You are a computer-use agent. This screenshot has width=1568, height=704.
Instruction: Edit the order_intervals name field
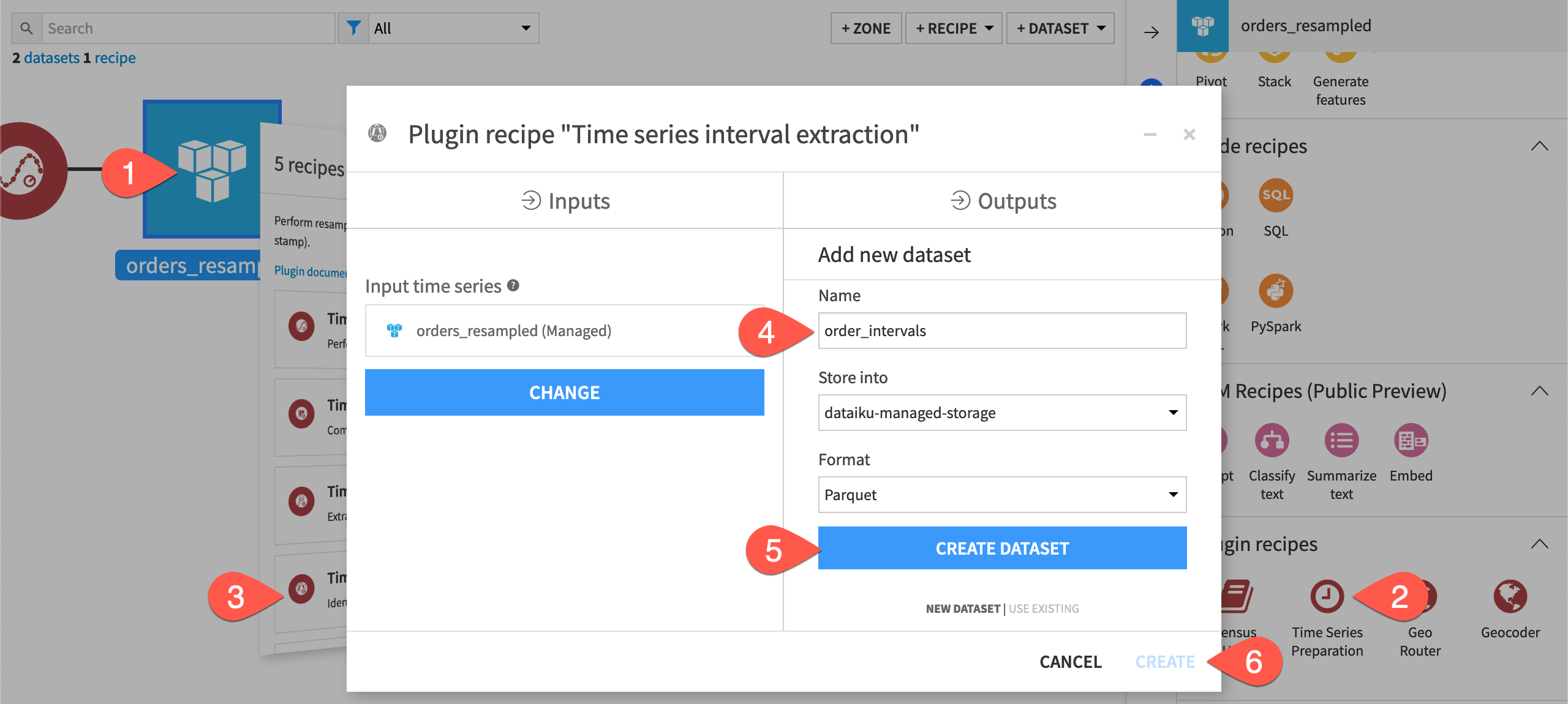[1002, 331]
